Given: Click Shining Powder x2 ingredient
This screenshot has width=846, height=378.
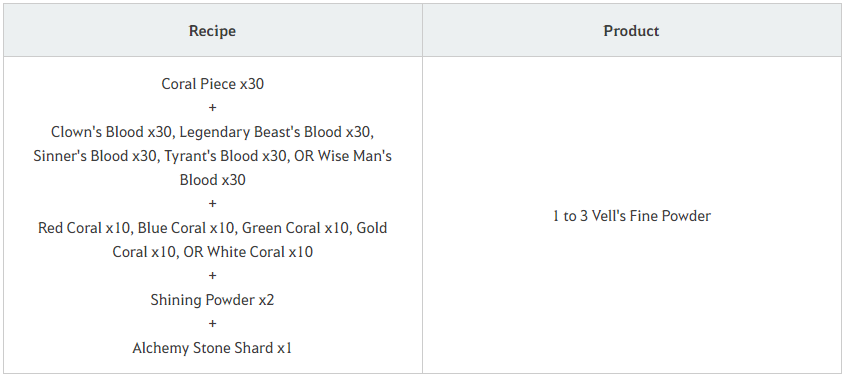Looking at the screenshot, I should click(x=213, y=300).
